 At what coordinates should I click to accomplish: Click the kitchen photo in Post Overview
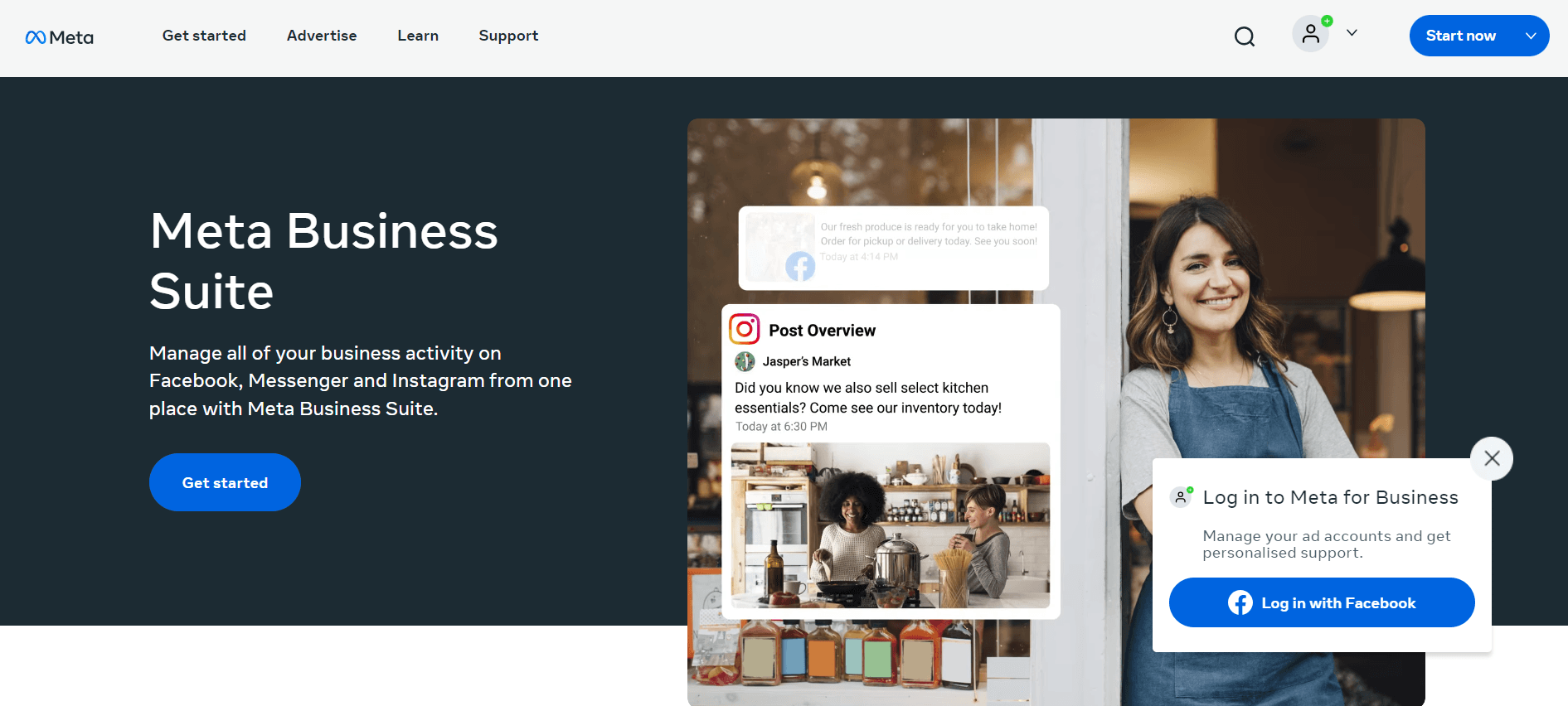(891, 525)
